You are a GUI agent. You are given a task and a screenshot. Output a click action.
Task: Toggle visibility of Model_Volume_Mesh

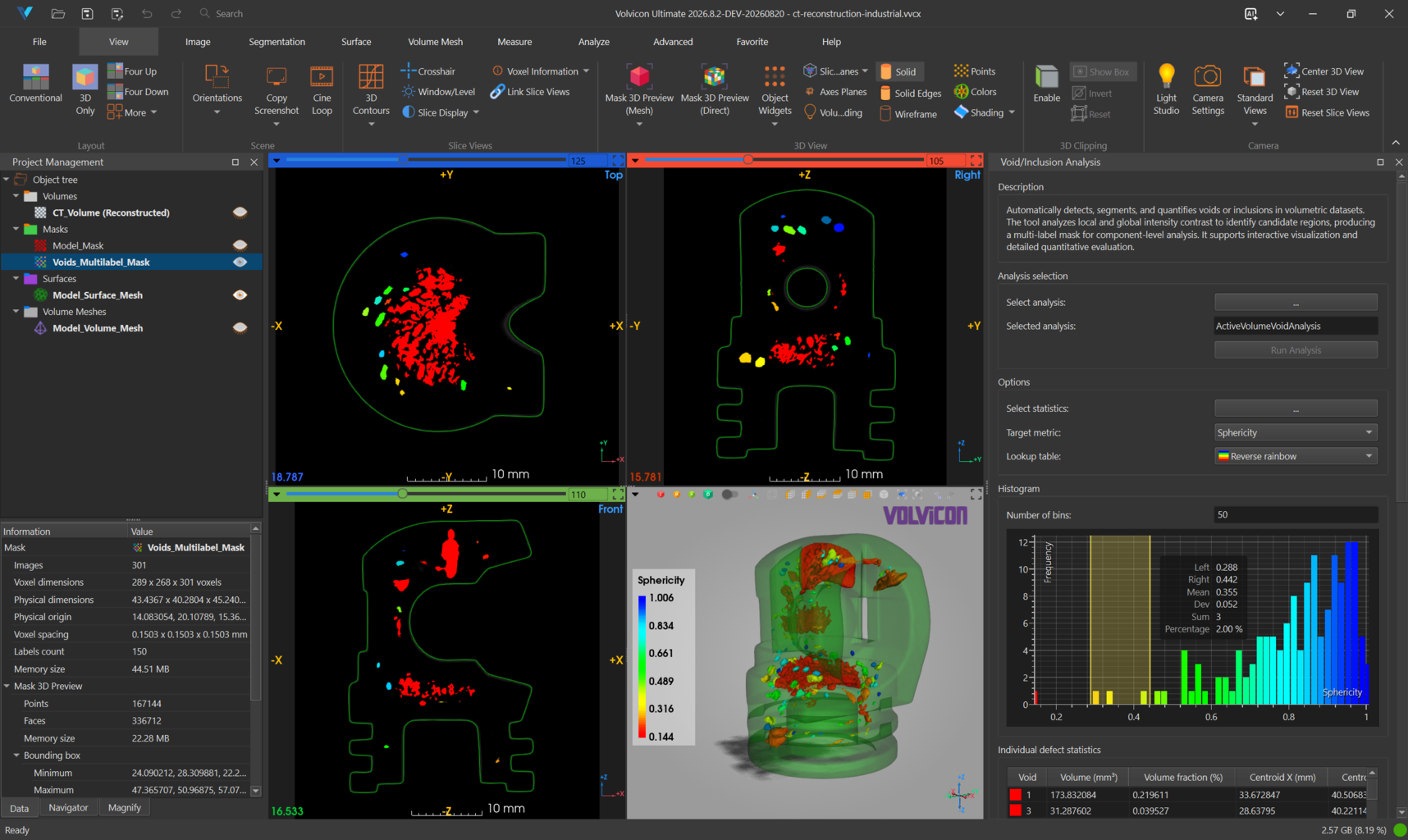pos(240,327)
